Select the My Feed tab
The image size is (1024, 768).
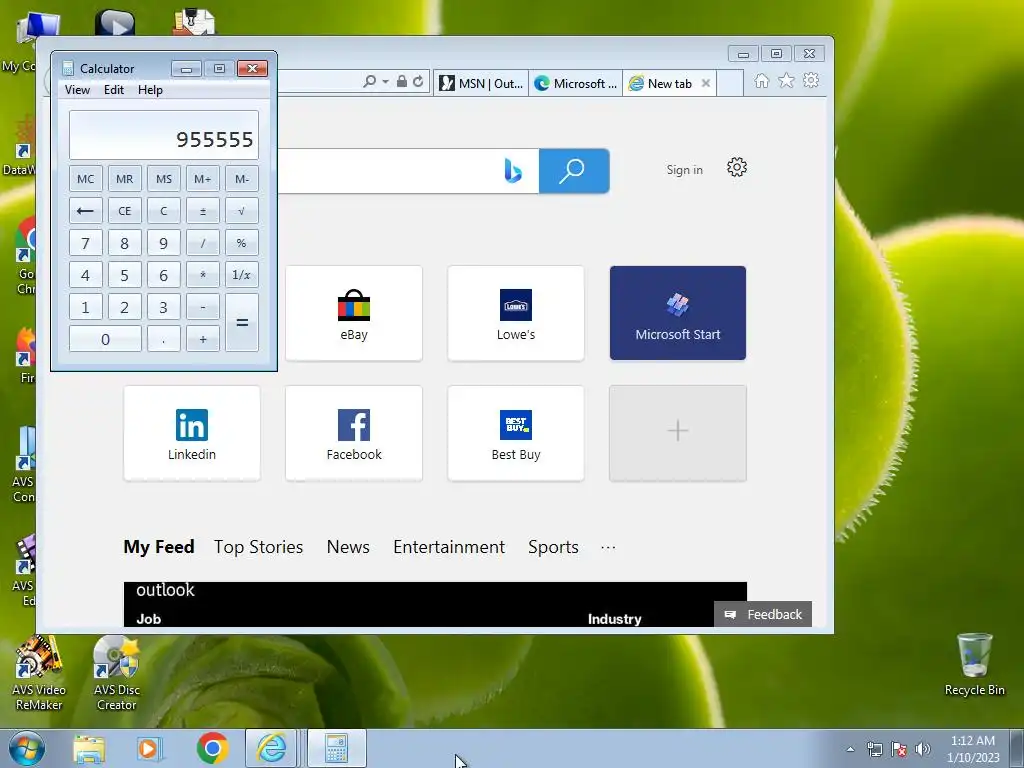[159, 547]
